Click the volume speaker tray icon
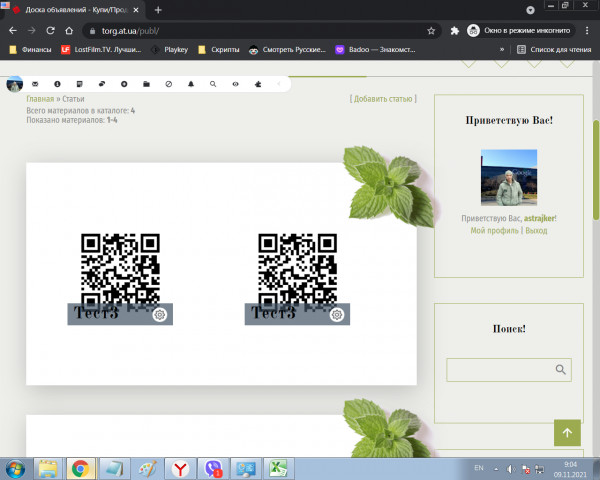The height and width of the screenshot is (480, 600). [x=511, y=469]
